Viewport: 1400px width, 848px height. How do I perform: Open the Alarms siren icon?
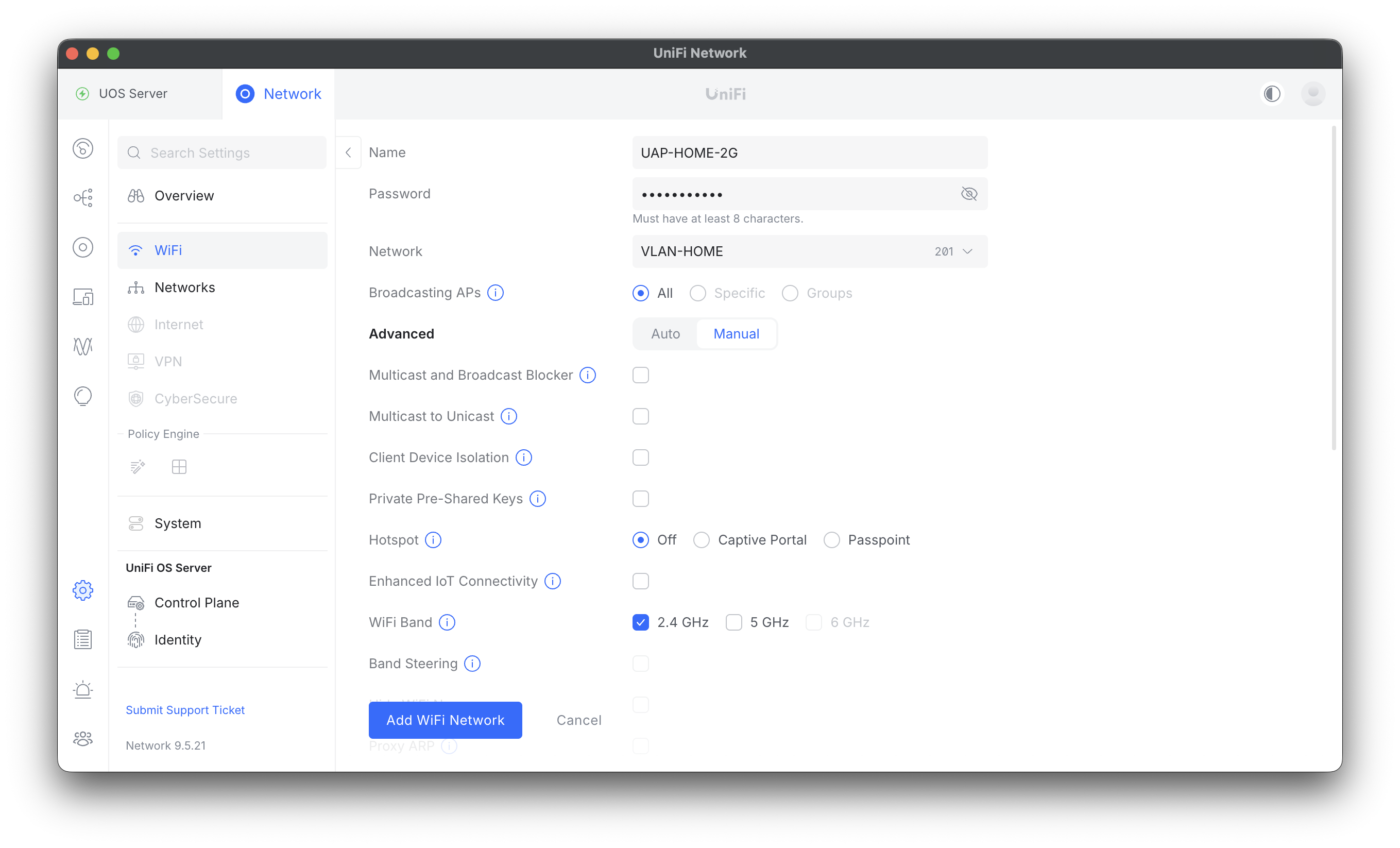click(x=83, y=689)
